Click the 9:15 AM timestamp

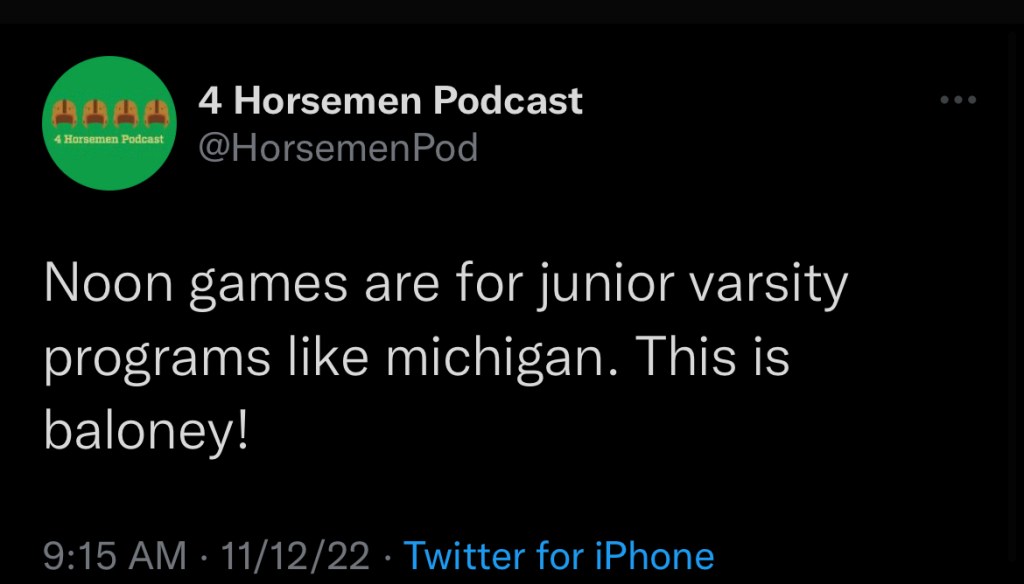115,556
